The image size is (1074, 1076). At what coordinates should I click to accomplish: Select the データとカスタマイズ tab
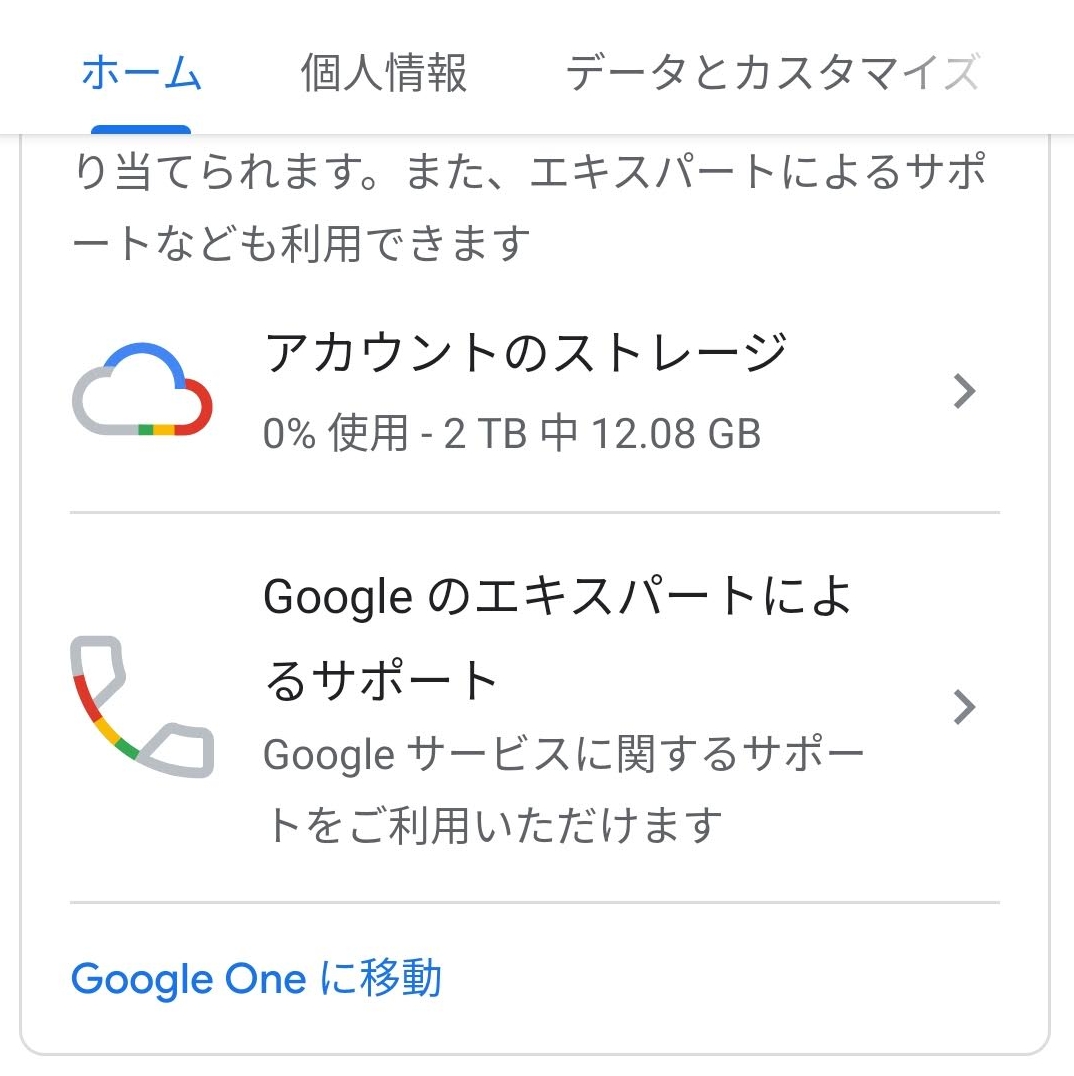(x=772, y=73)
